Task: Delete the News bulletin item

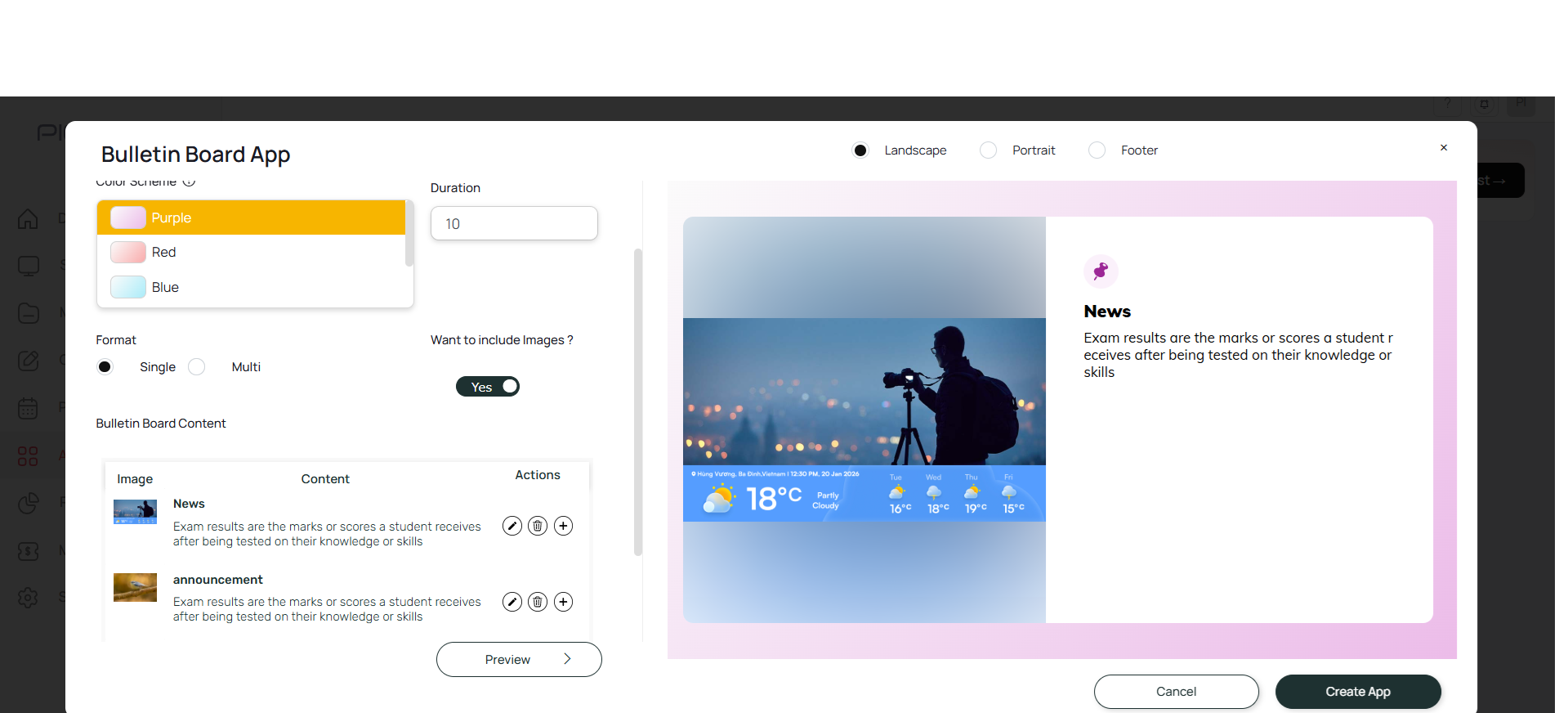Action: point(538,526)
